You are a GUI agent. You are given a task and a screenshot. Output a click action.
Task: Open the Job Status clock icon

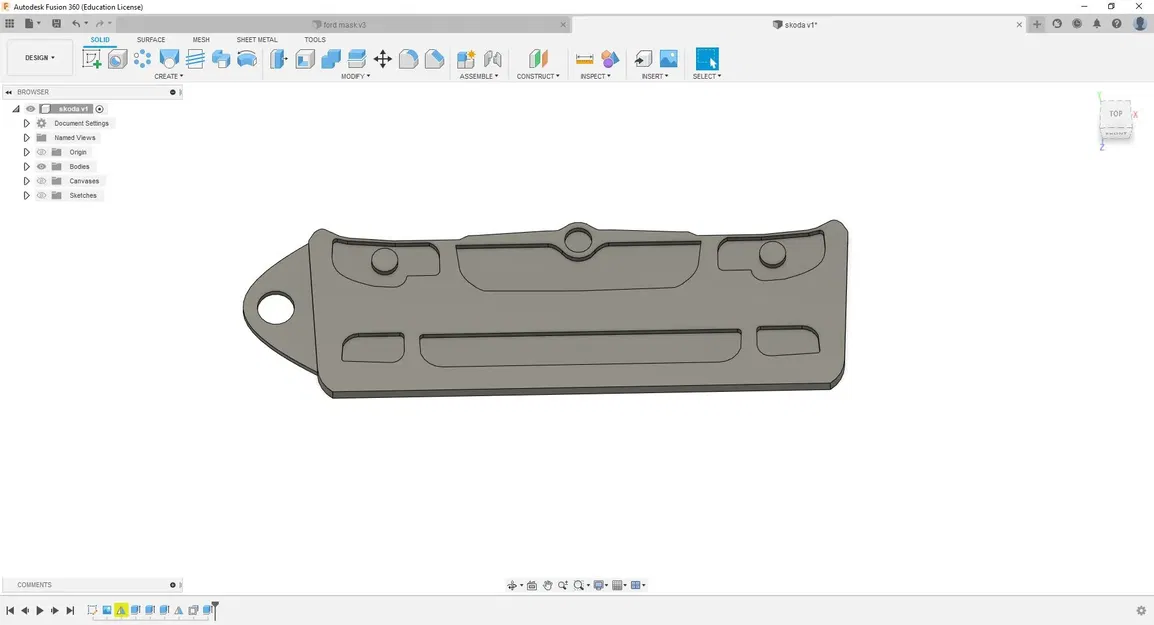click(1077, 24)
